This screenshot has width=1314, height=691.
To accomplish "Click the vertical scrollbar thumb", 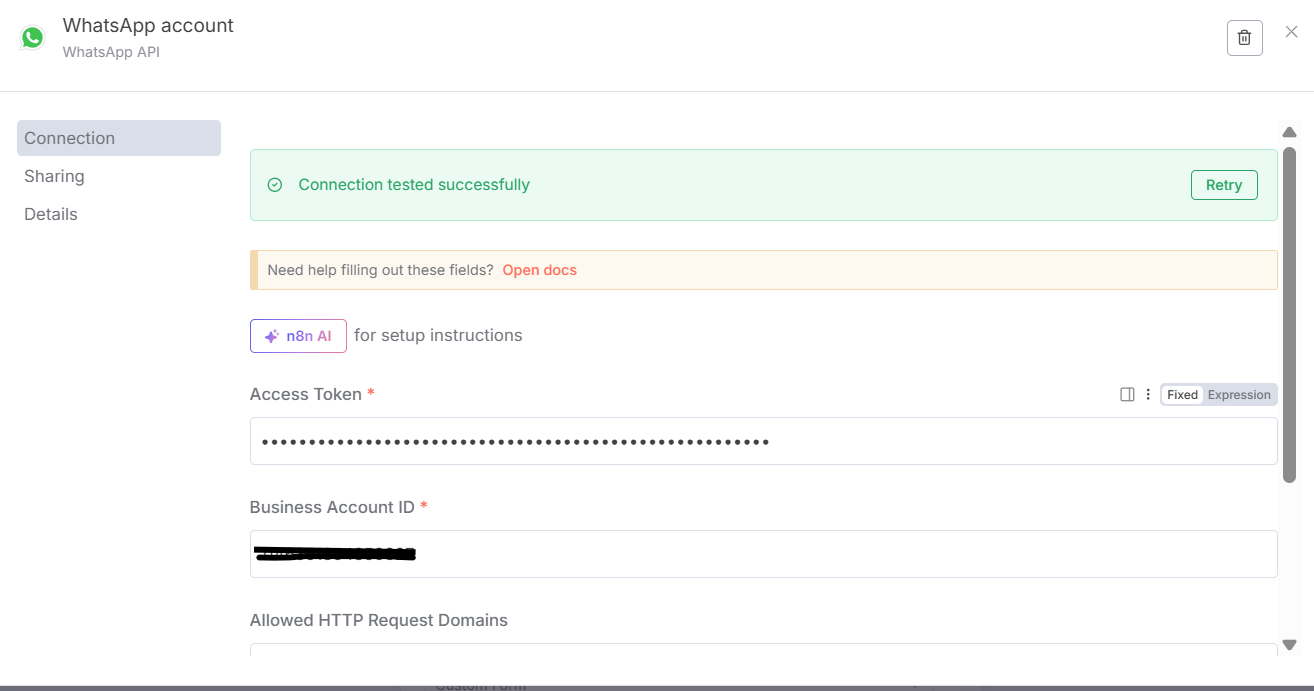I will [x=1290, y=314].
